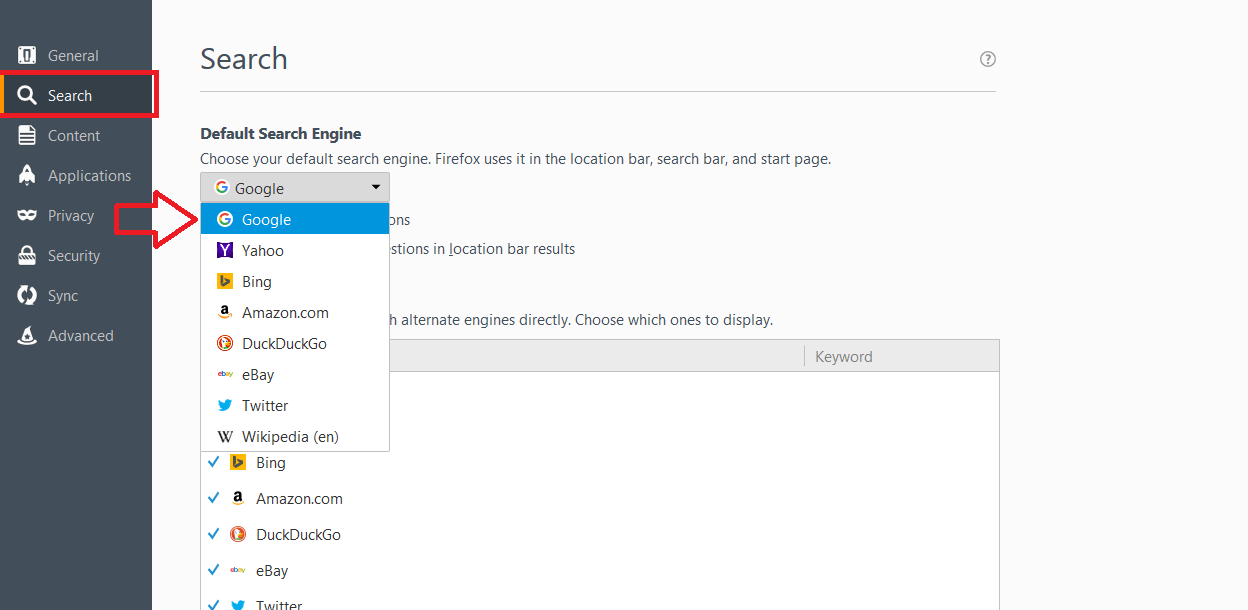Click the Sync arrows icon
The image size is (1248, 610).
pos(27,296)
